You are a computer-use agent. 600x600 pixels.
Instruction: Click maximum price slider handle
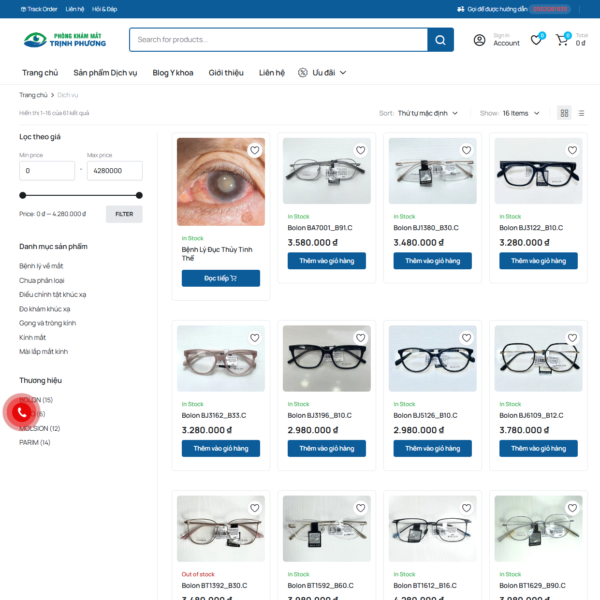tap(139, 195)
